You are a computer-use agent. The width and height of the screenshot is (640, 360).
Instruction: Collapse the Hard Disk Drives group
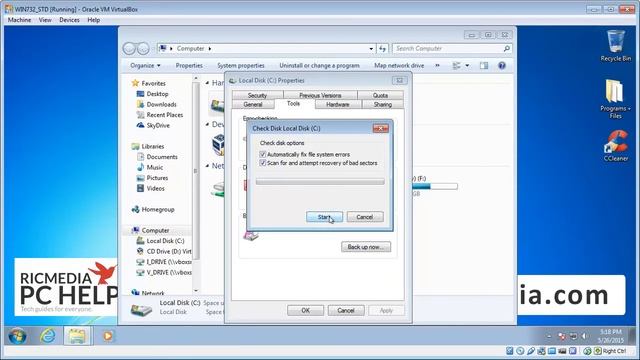(x=207, y=83)
